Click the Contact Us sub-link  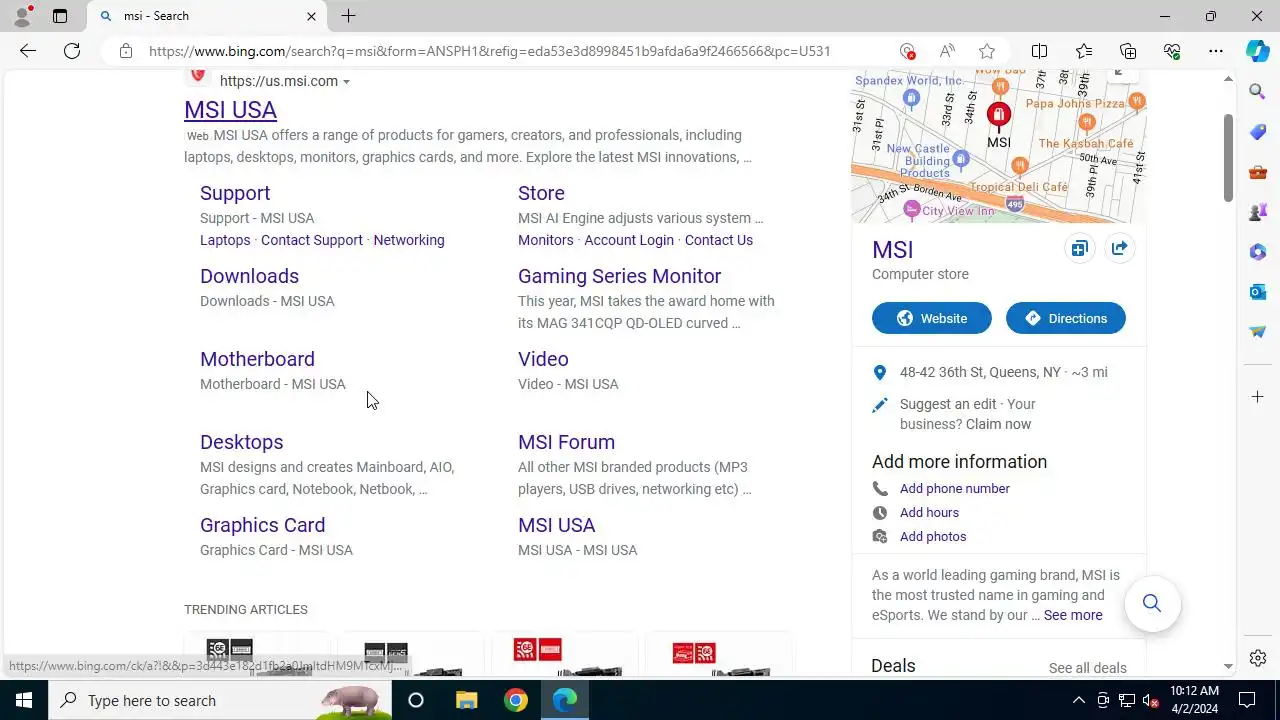pos(719,240)
